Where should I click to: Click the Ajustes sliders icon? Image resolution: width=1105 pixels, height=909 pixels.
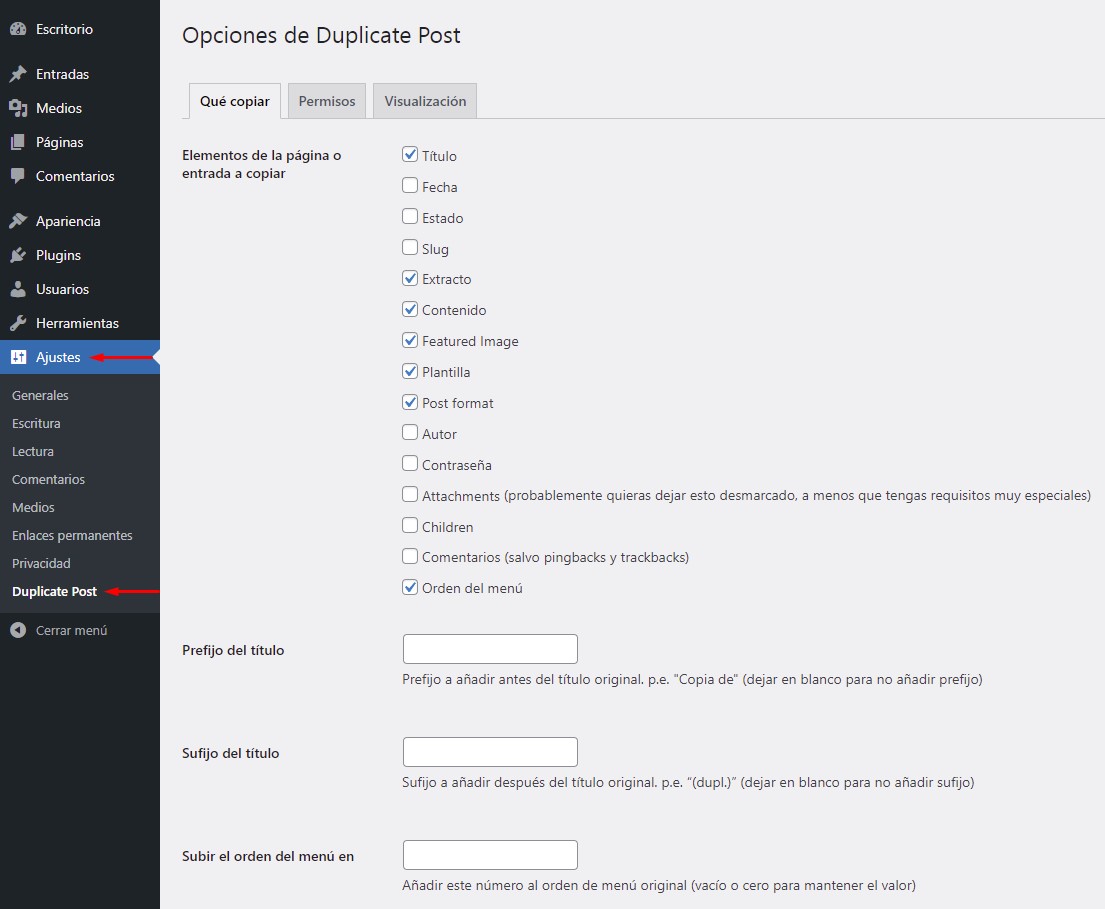click(x=18, y=357)
